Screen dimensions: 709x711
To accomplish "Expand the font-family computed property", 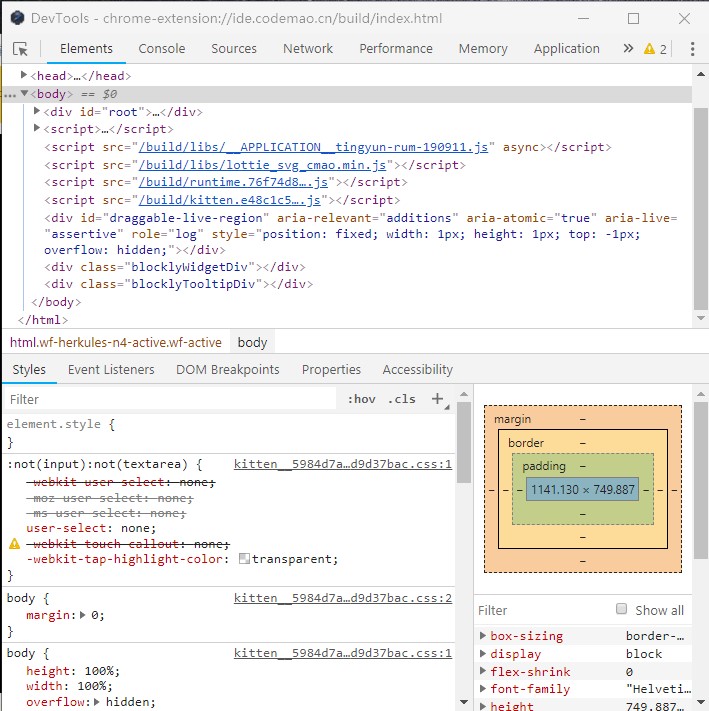I will point(483,688).
